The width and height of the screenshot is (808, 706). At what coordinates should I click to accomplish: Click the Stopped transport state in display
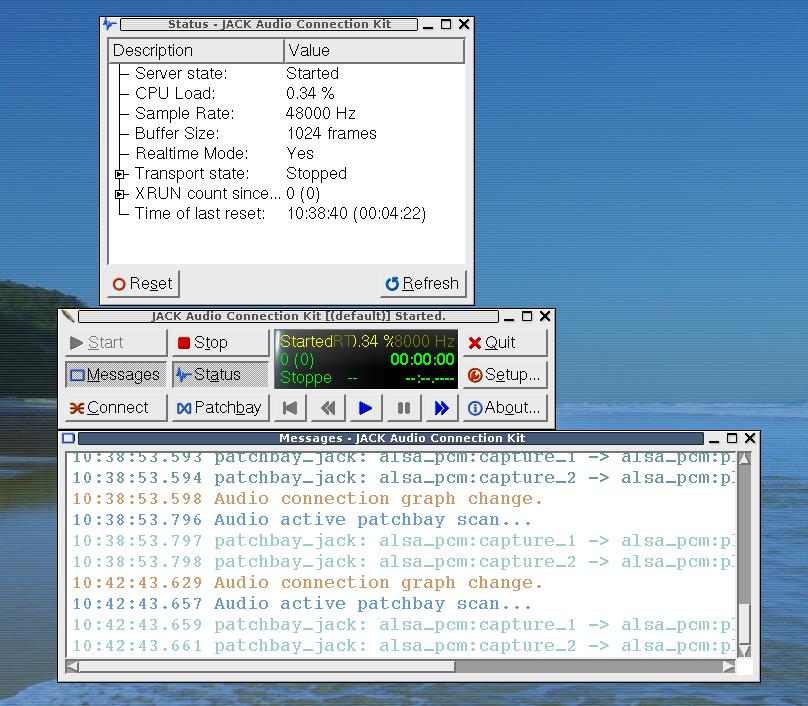(x=306, y=377)
